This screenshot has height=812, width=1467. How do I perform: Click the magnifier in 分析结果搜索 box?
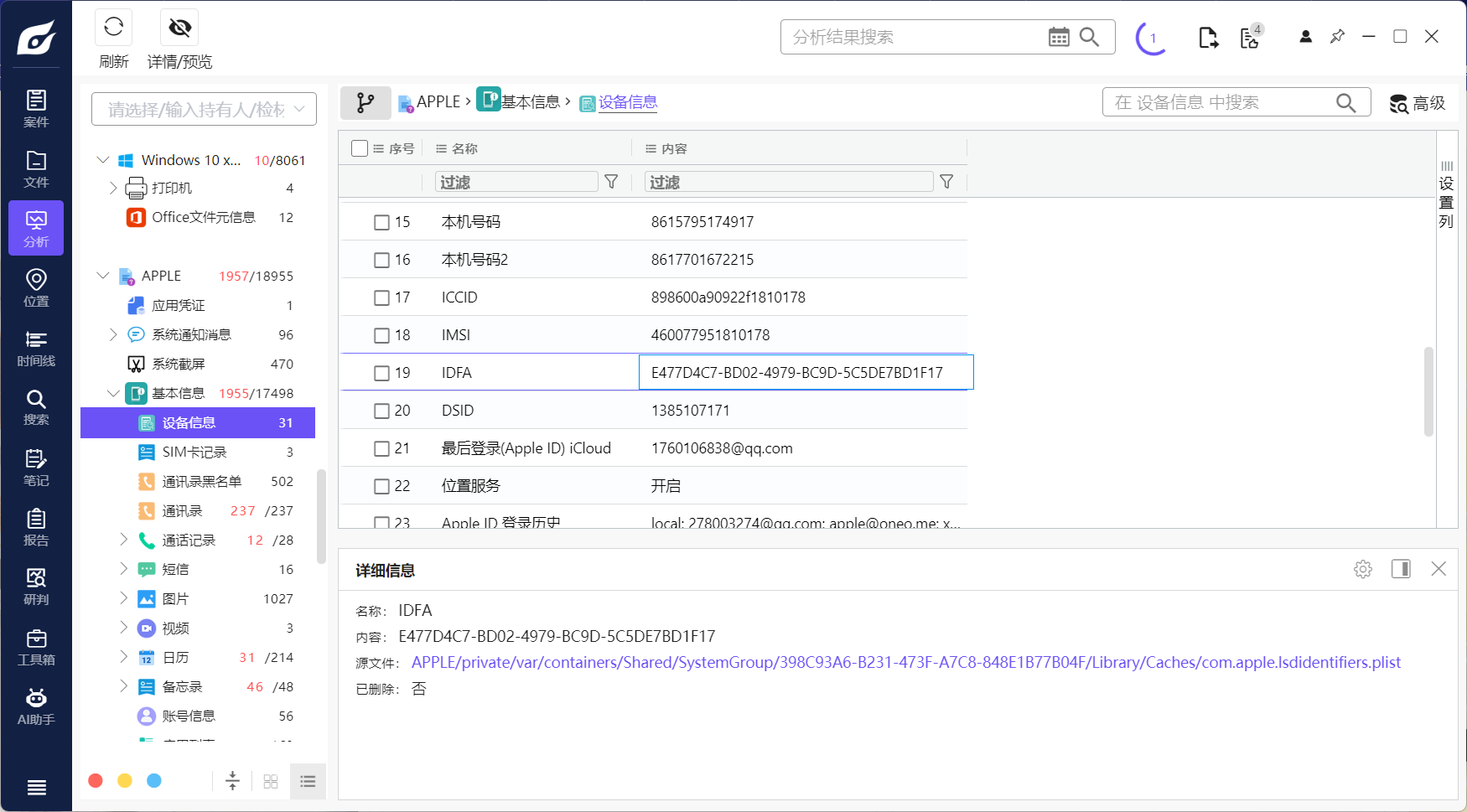pyautogui.click(x=1089, y=37)
